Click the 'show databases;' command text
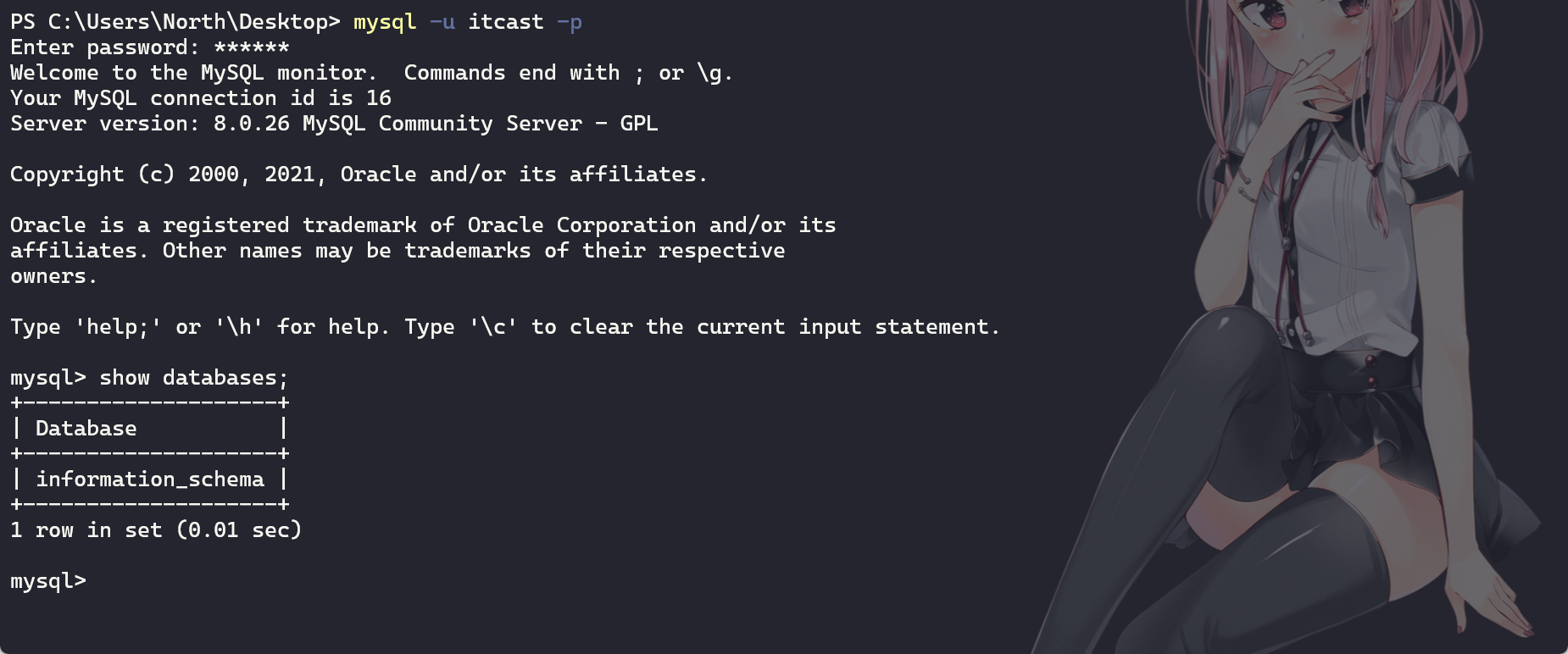 click(x=194, y=378)
